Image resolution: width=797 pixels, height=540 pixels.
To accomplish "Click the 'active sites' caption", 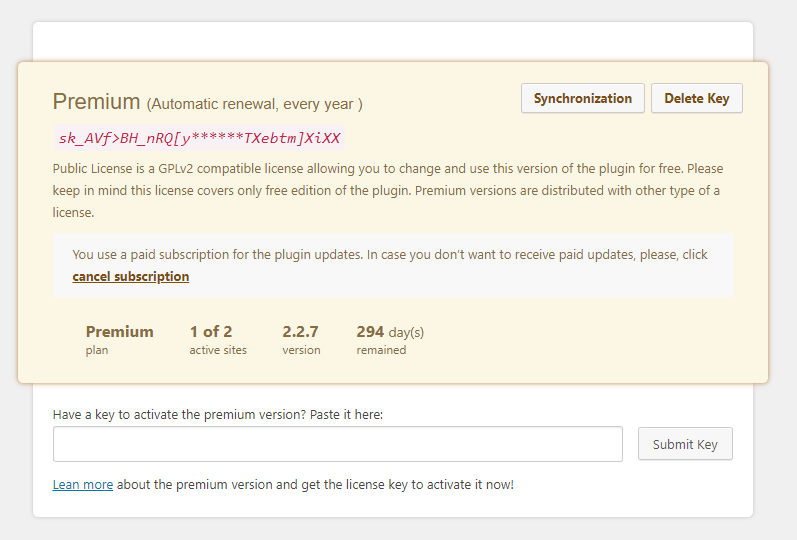I will click(x=218, y=350).
